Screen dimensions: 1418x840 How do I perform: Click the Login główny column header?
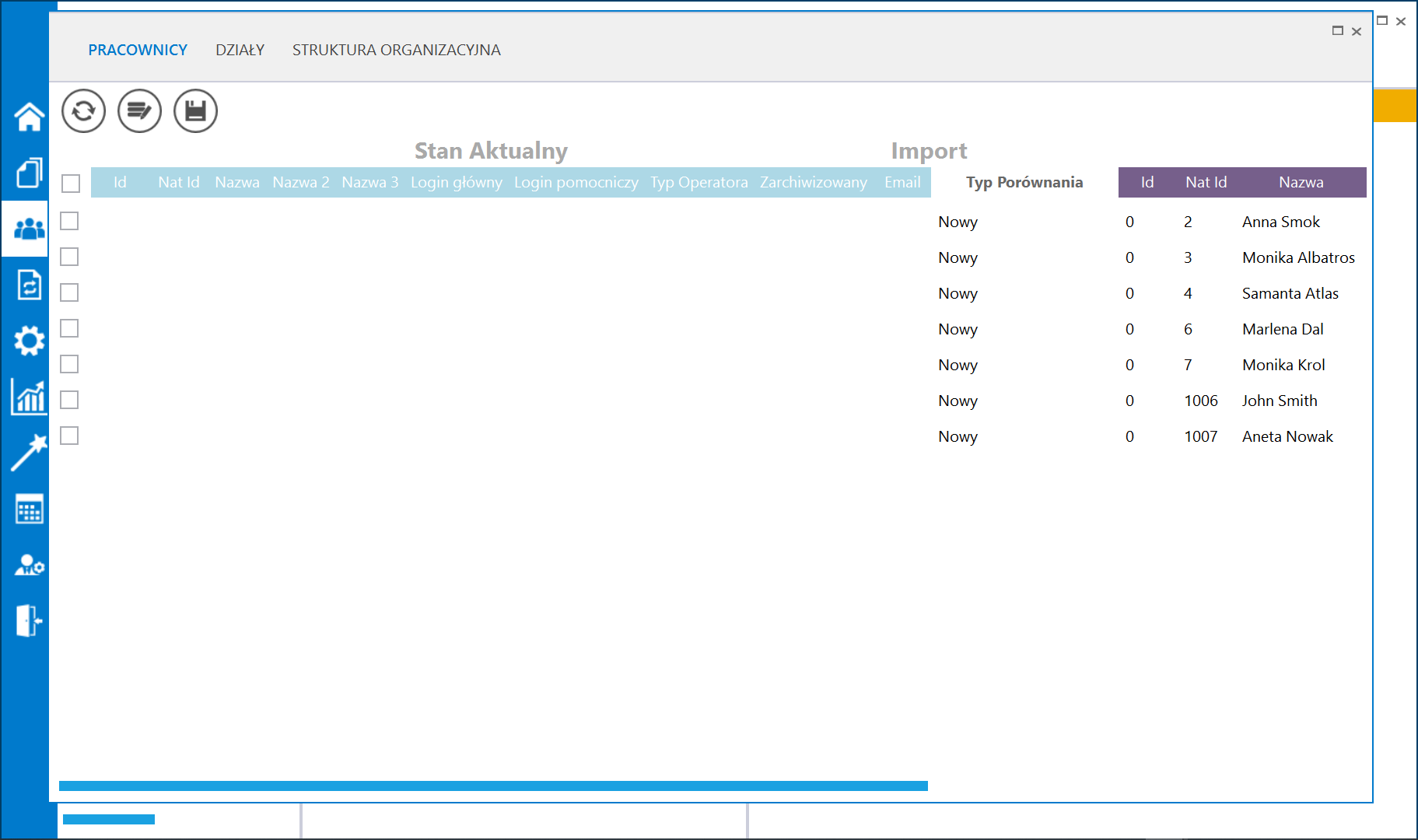pos(457,182)
